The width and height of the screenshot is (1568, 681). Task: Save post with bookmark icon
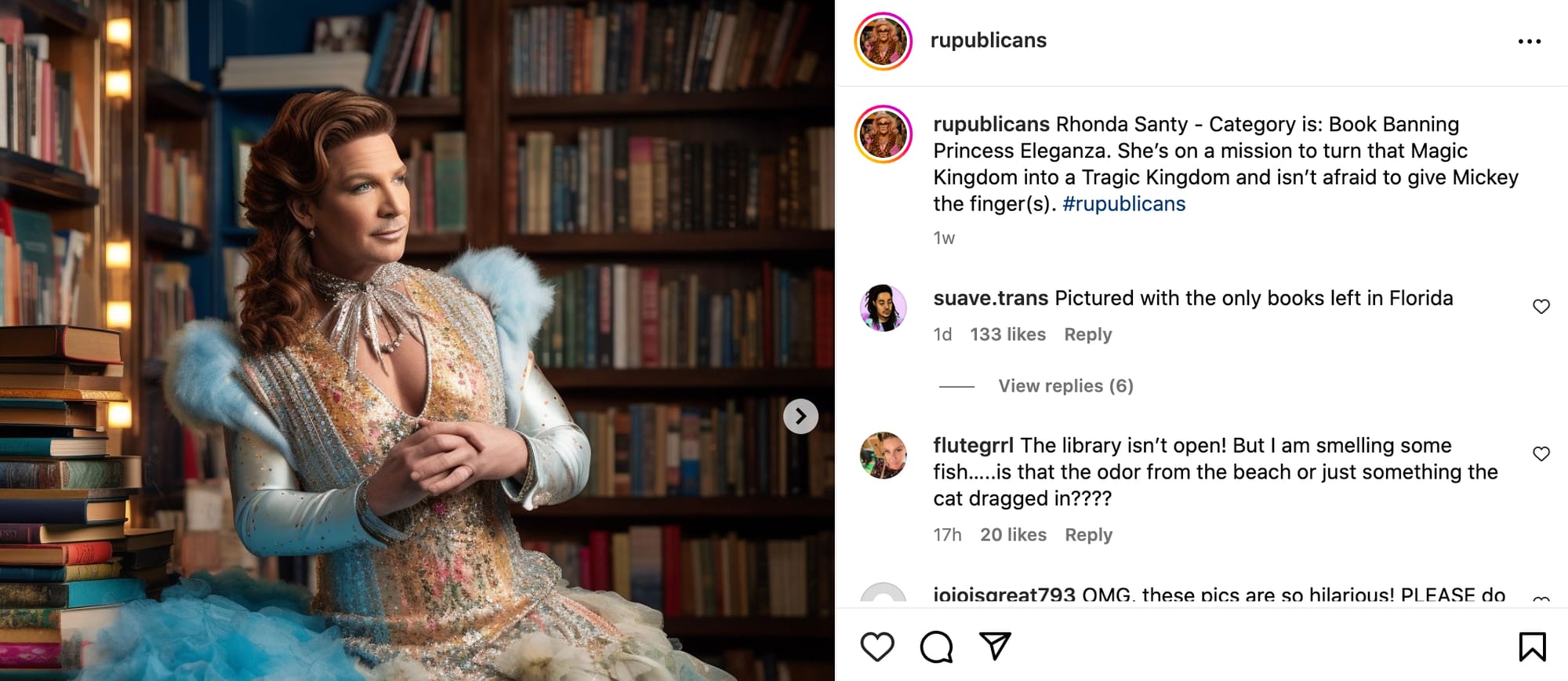(1532, 646)
